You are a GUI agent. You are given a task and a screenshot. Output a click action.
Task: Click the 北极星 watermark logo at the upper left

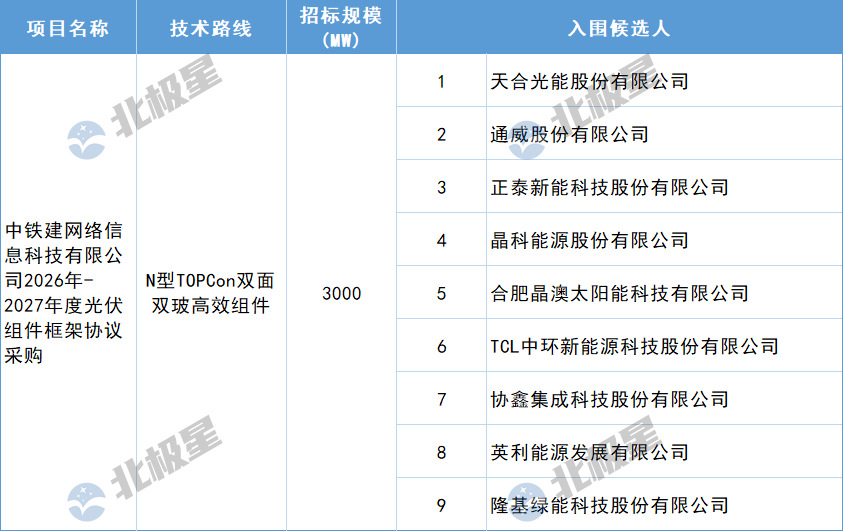(144, 107)
